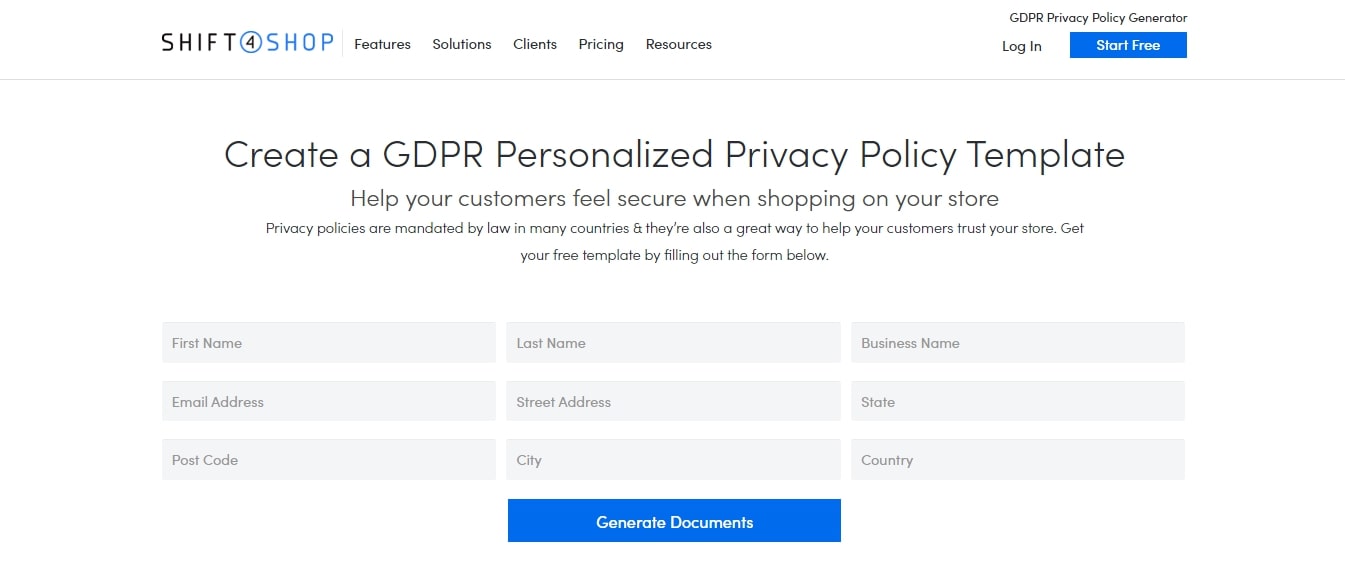Click the State field
This screenshot has width=1345, height=564.
pyautogui.click(x=1017, y=402)
